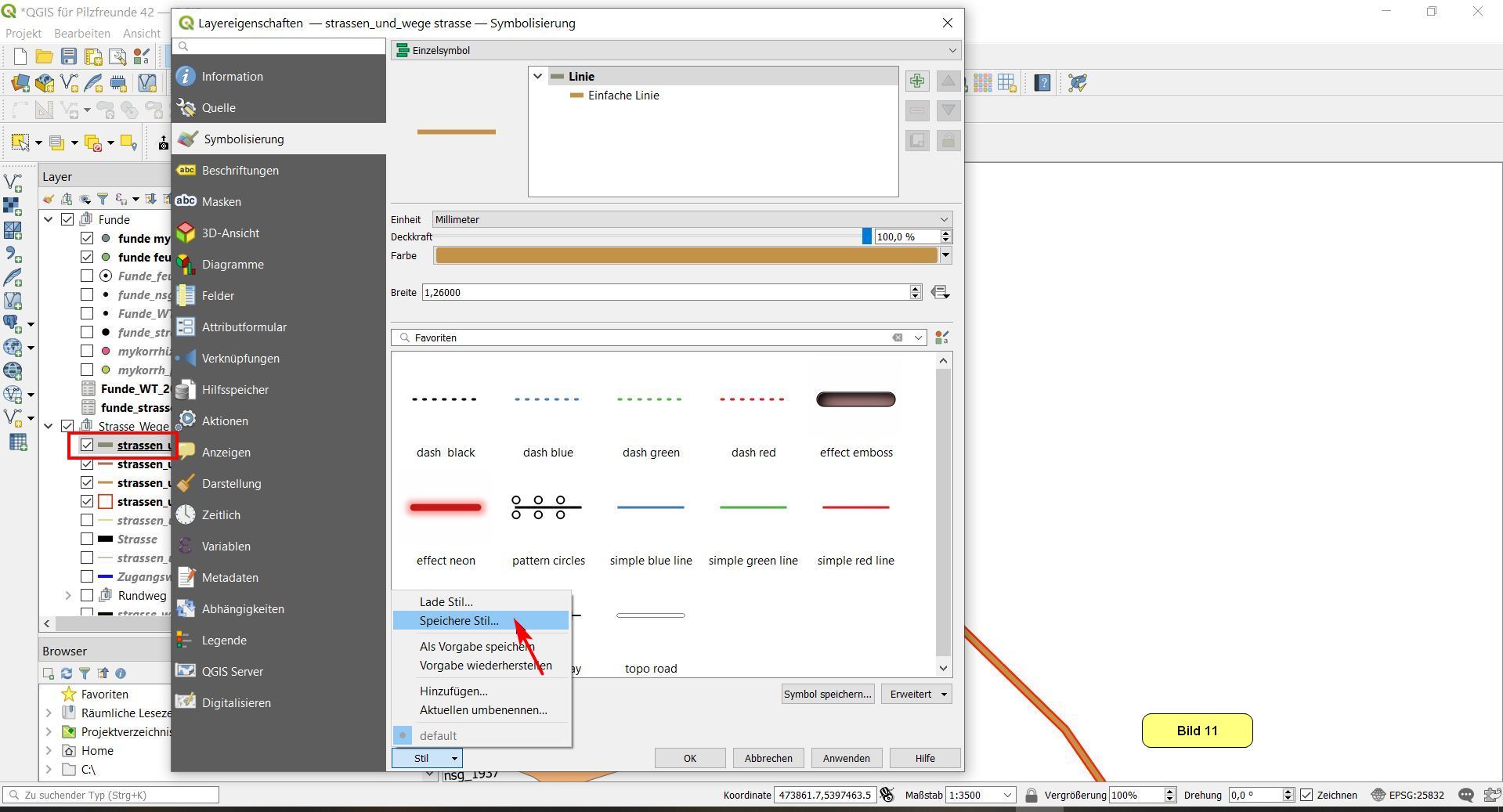Uncheck the 'funde feu' layer visibility checkbox
1503x812 pixels.
(87, 257)
